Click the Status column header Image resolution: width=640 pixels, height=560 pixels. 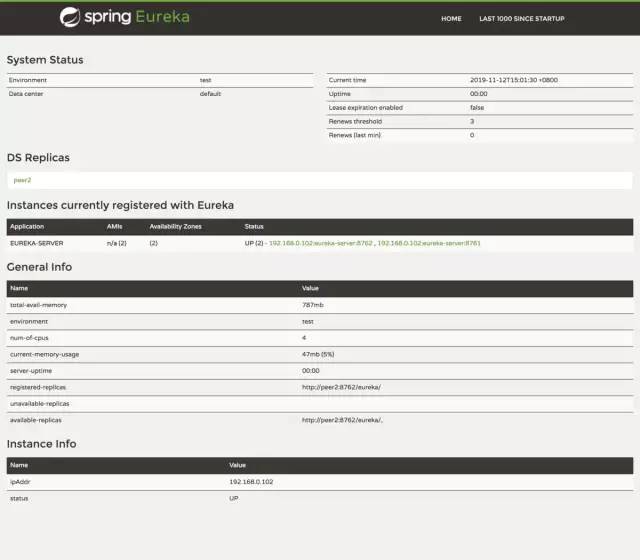(254, 227)
